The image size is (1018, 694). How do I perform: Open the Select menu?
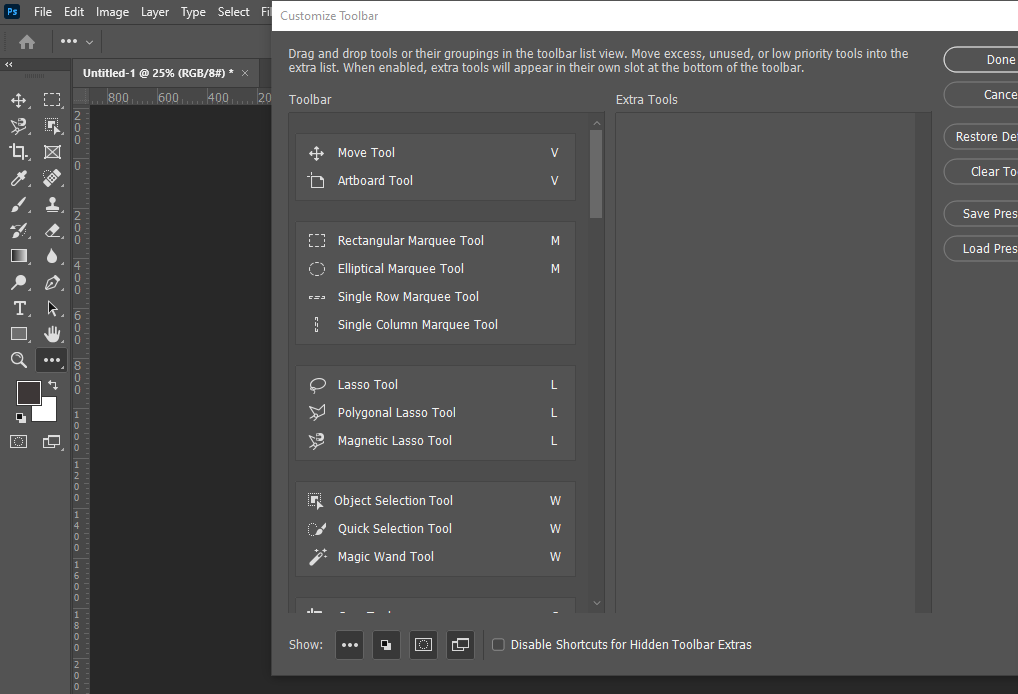point(233,12)
